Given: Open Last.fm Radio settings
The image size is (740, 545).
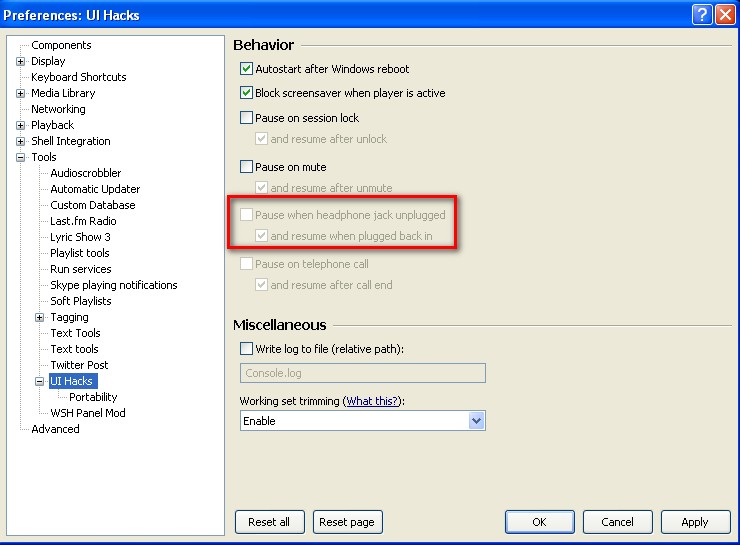Looking at the screenshot, I should (83, 221).
